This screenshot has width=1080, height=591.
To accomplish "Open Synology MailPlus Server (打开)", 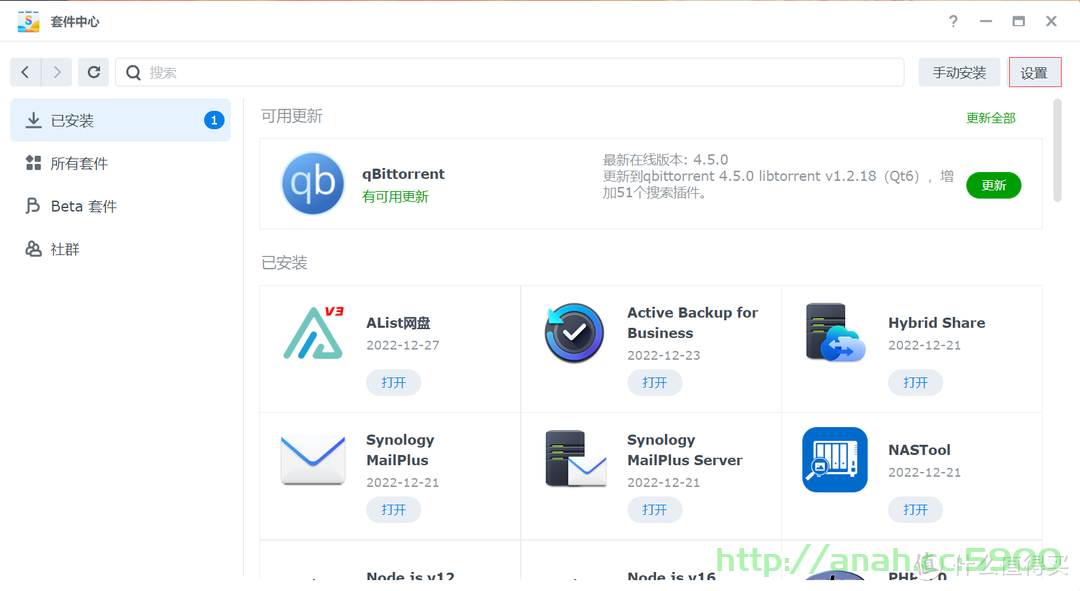I will [x=654, y=510].
